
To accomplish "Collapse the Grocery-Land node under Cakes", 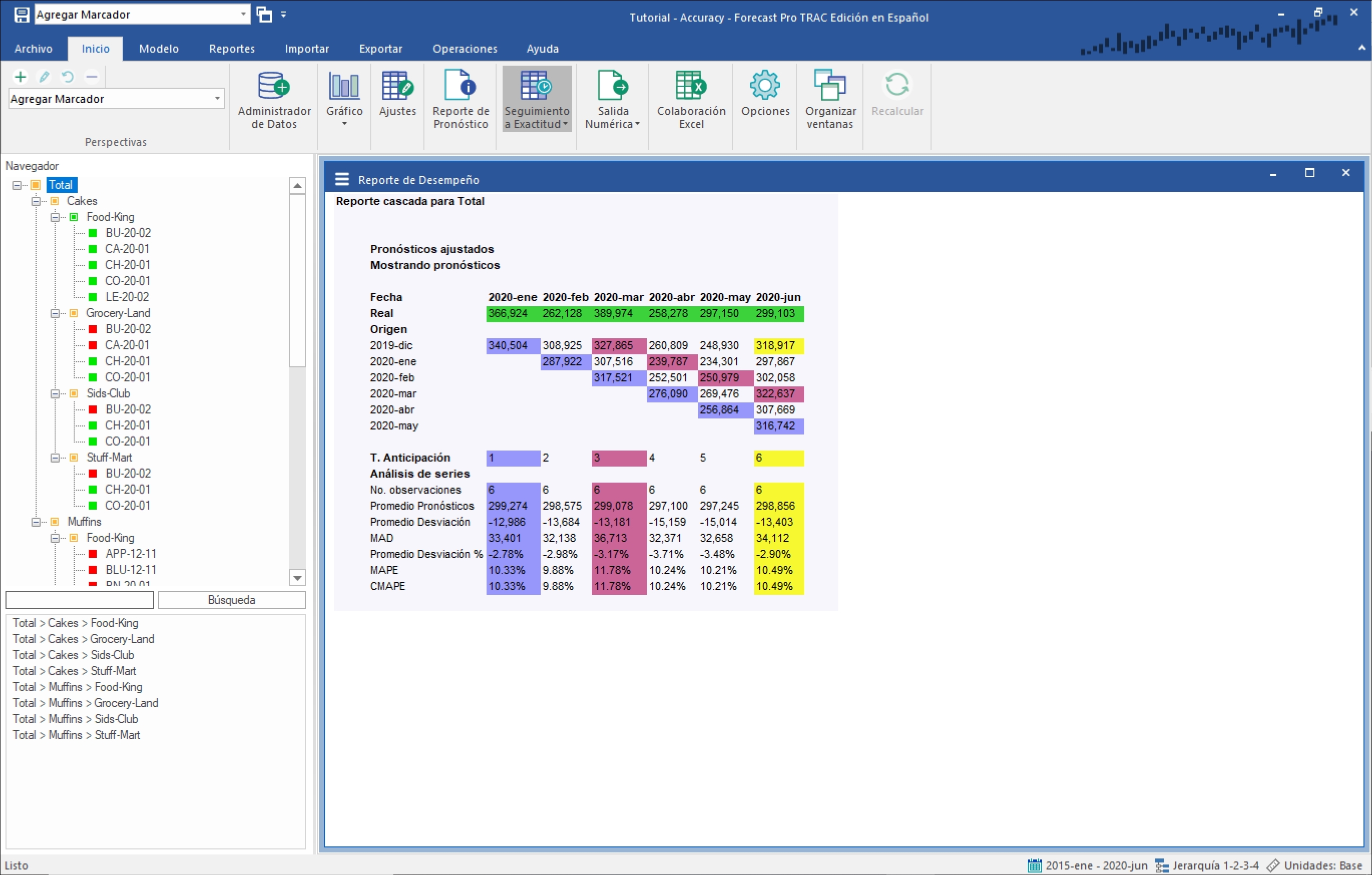I will point(55,313).
